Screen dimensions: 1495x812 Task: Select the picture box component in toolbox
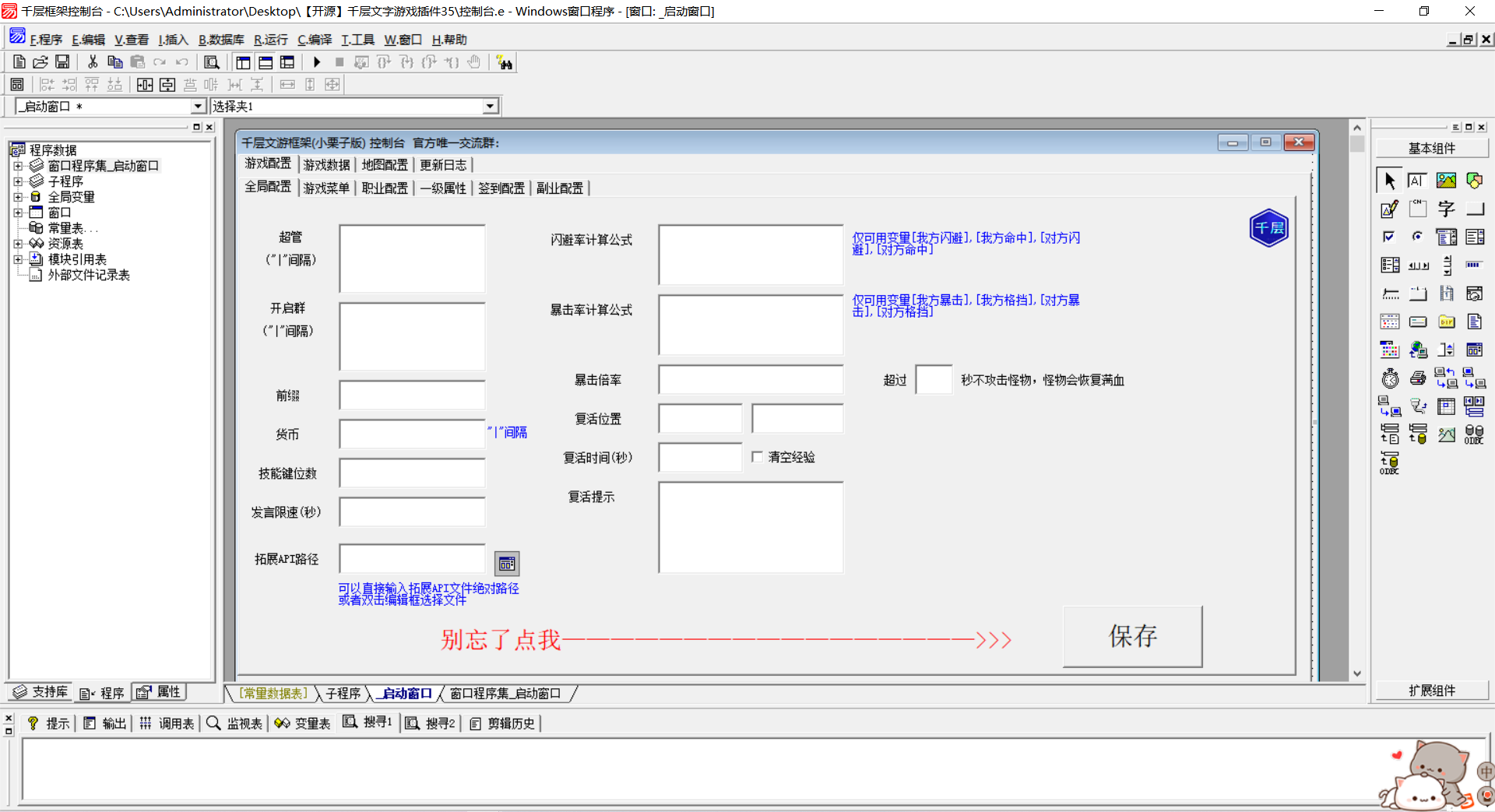[x=1446, y=181]
